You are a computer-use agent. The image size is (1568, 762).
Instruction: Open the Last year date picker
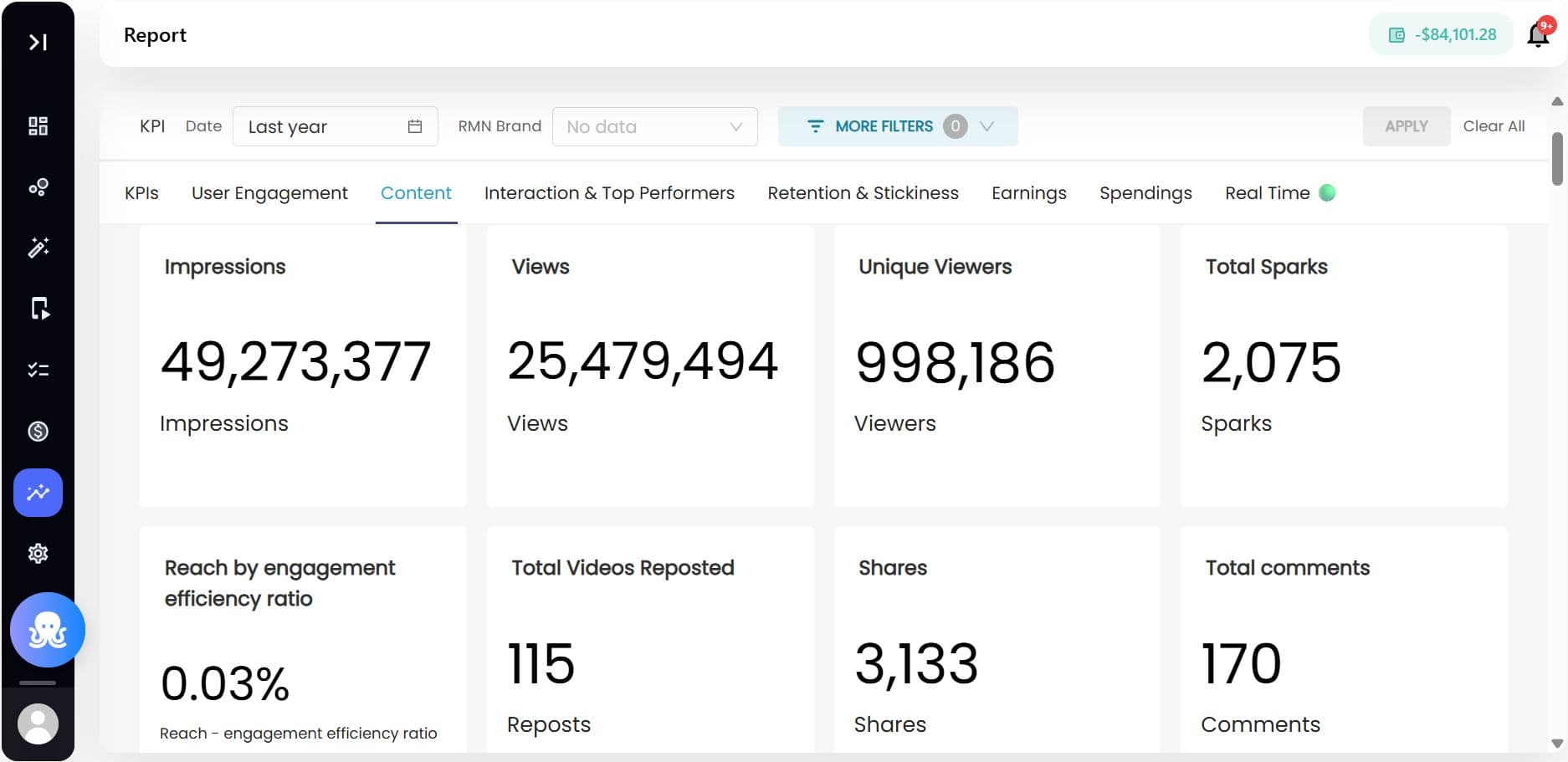coord(336,126)
